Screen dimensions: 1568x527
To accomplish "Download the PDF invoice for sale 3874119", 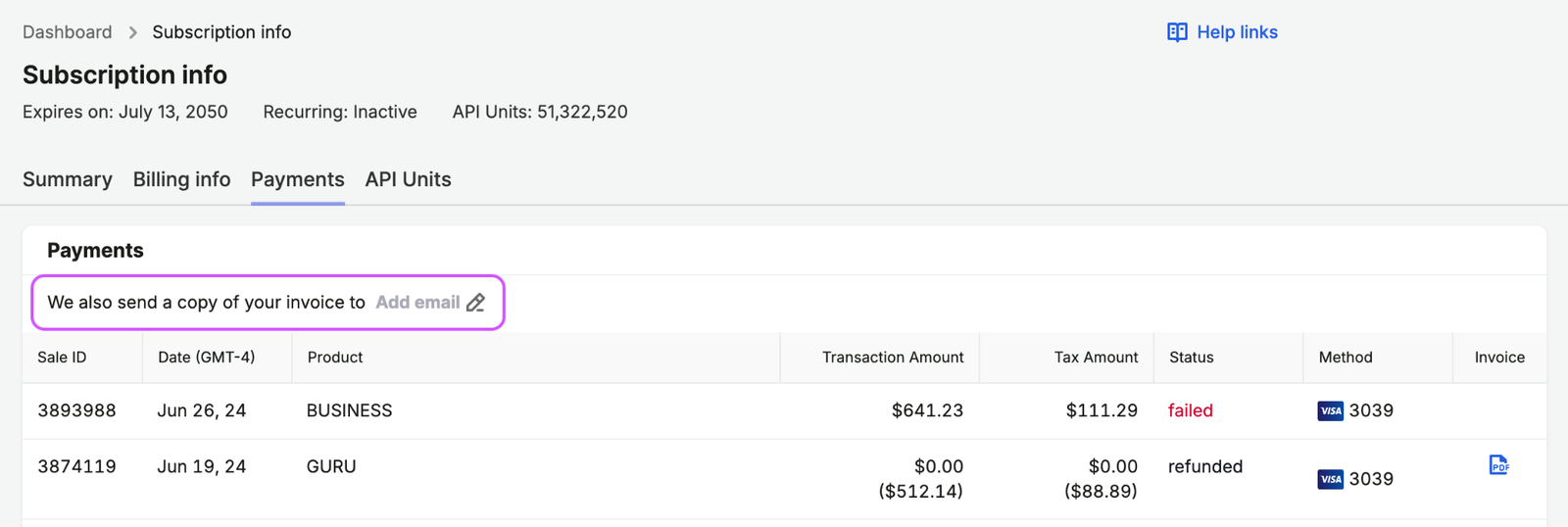I will (1498, 465).
